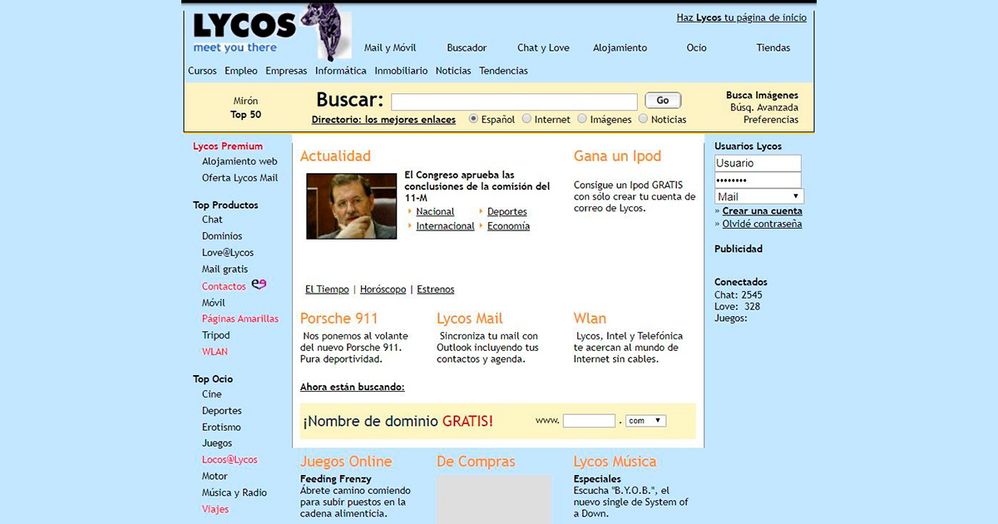Open the .com domain extension dropdown
Image resolution: width=998 pixels, height=524 pixels.
tap(645, 421)
